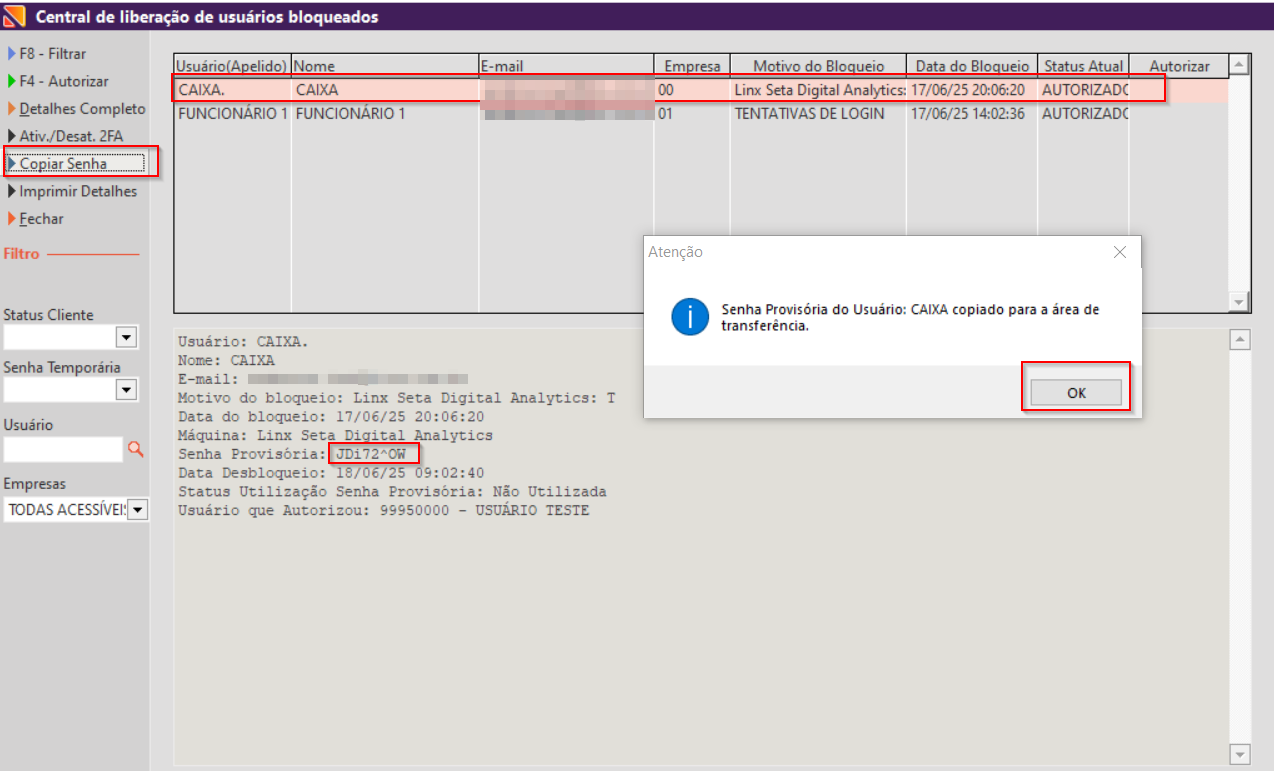Image resolution: width=1274 pixels, height=771 pixels.
Task: Click F8 - Filtrar in the sidebar
Action: tap(46, 54)
